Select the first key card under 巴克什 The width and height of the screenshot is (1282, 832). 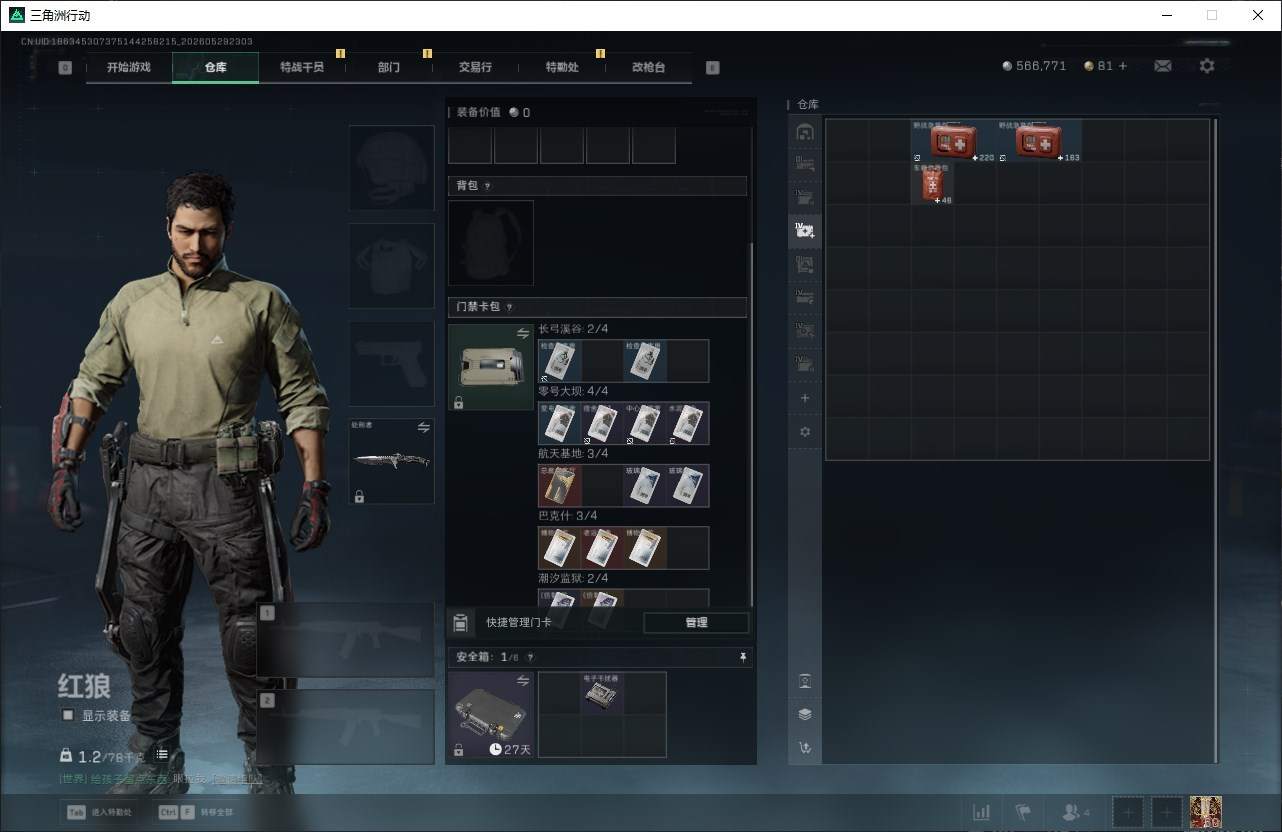(x=560, y=547)
